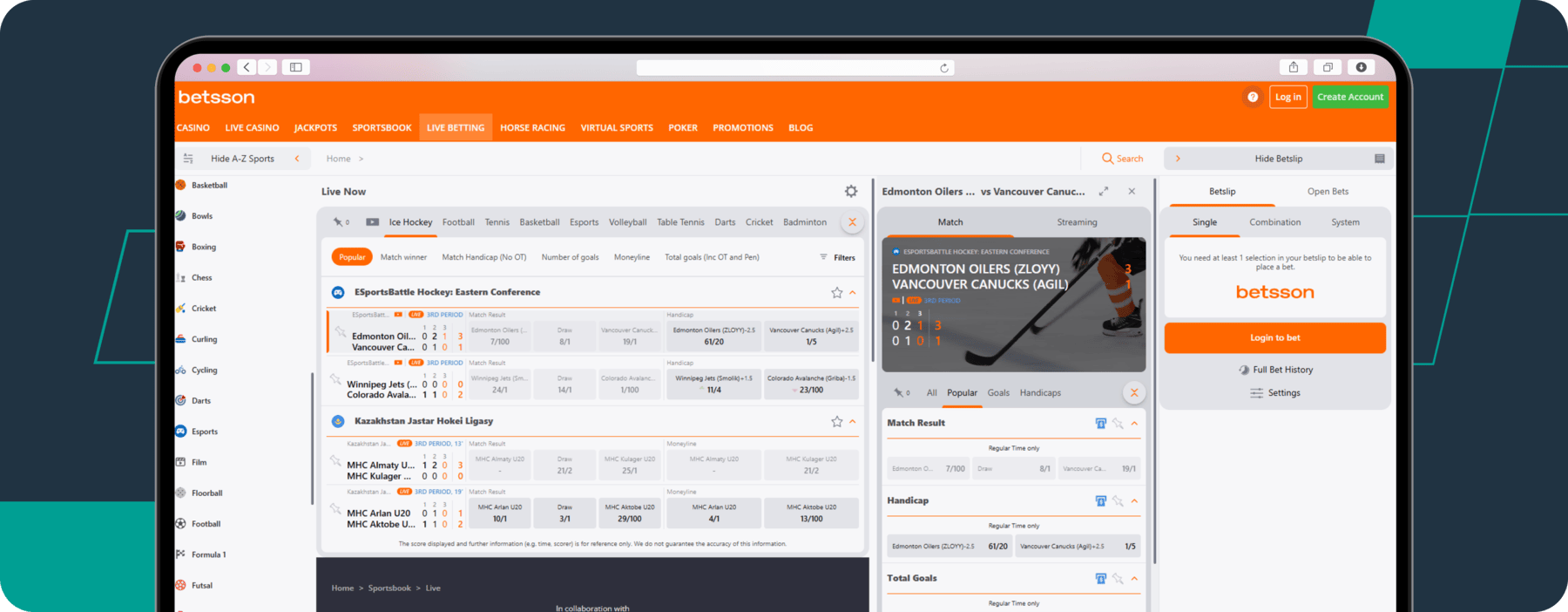Click the browser reload icon
This screenshot has height=612, width=1568.
(x=944, y=68)
